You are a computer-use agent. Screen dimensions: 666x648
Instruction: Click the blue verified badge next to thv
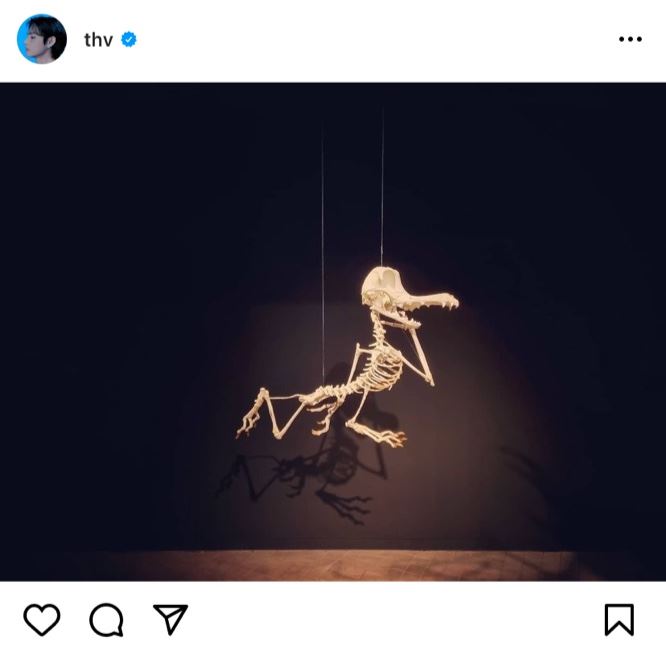129,39
